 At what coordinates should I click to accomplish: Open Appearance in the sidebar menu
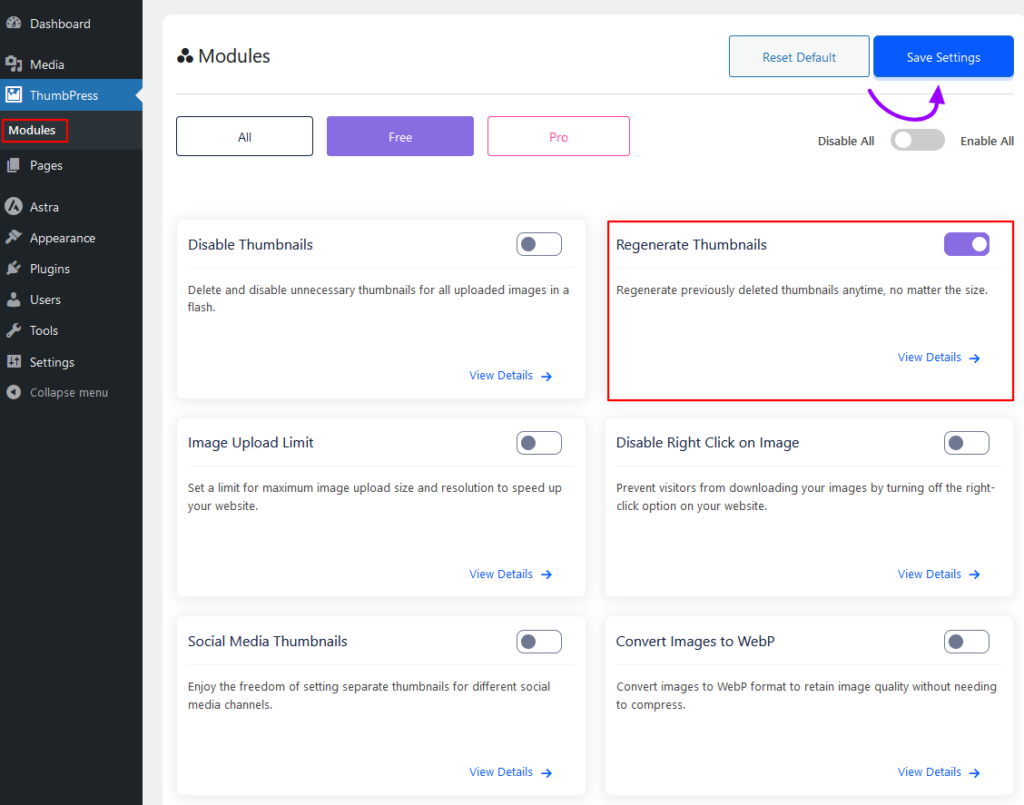click(71, 238)
